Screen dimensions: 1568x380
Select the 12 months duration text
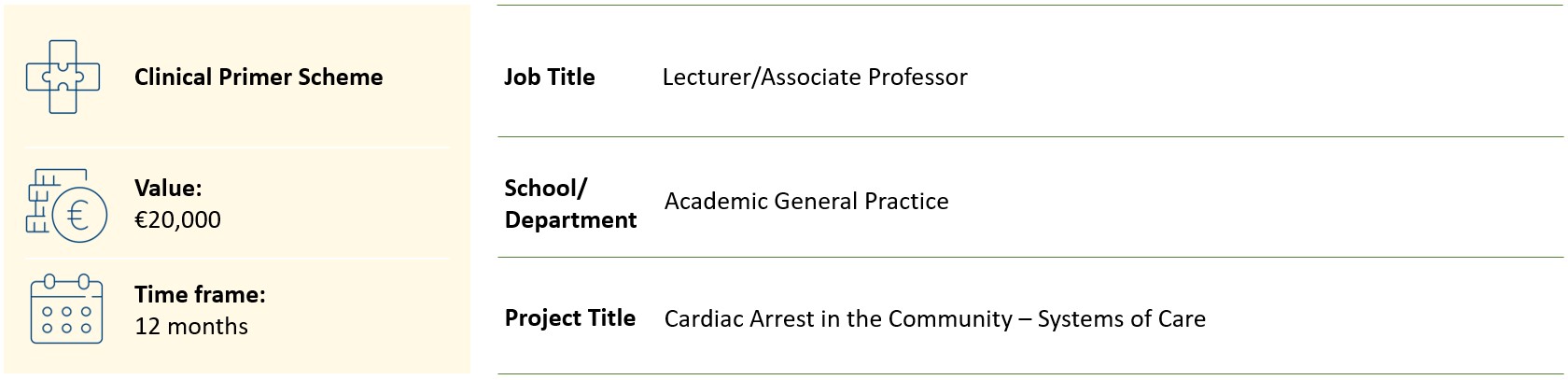(191, 327)
